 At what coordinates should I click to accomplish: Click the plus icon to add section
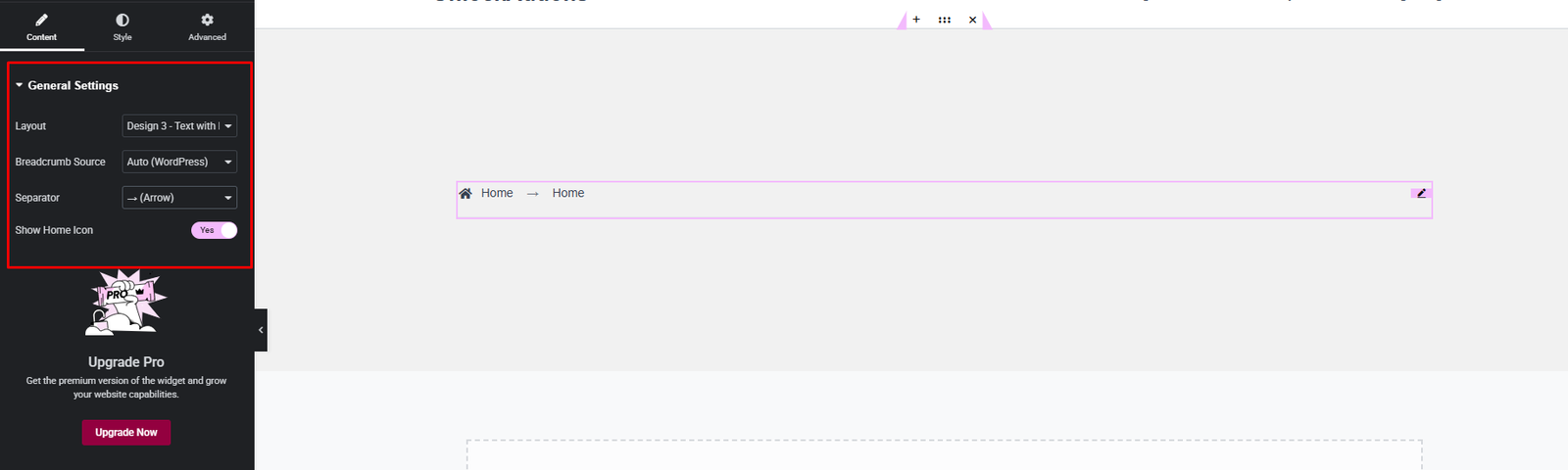(916, 20)
